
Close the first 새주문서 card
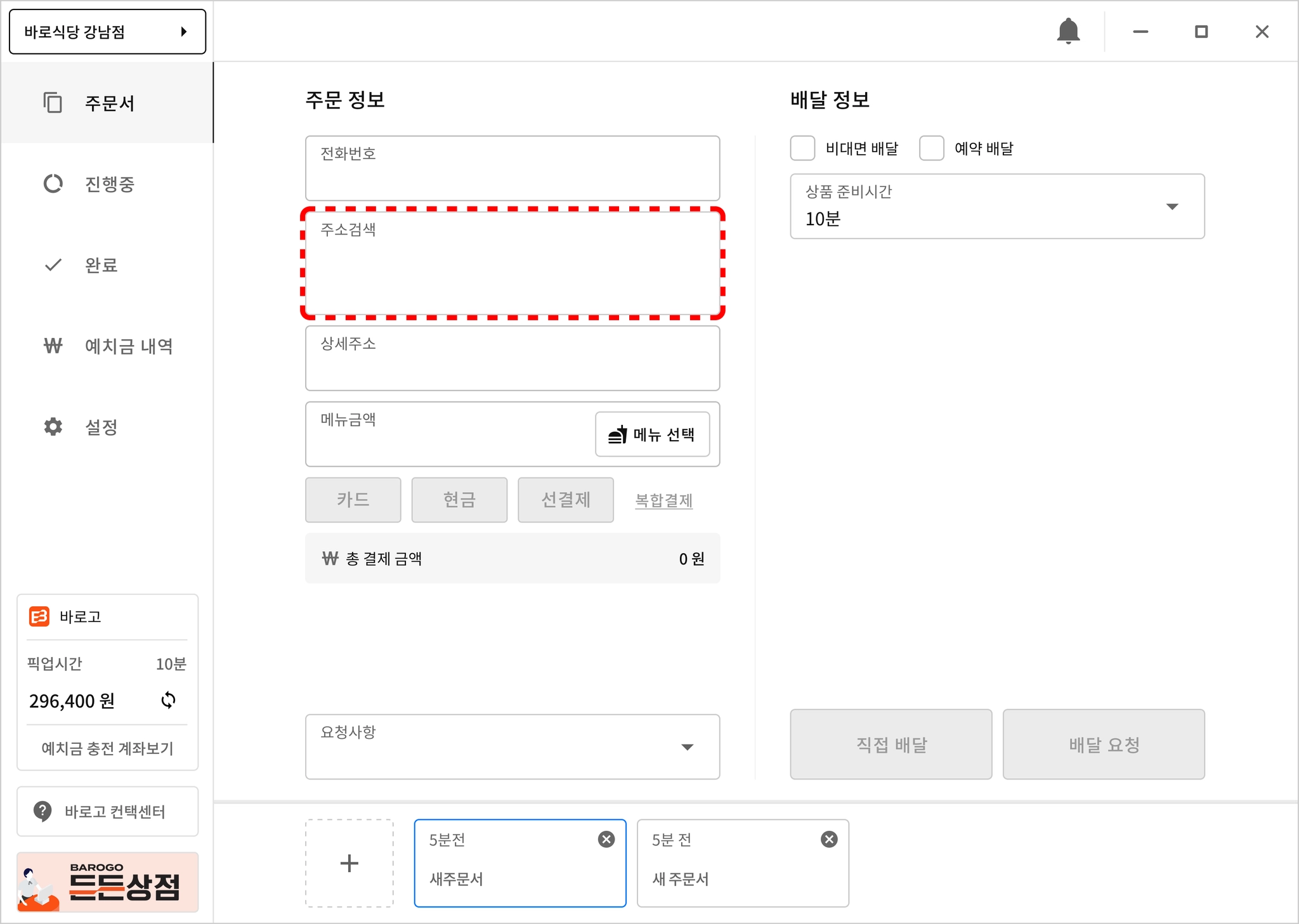pyautogui.click(x=606, y=840)
